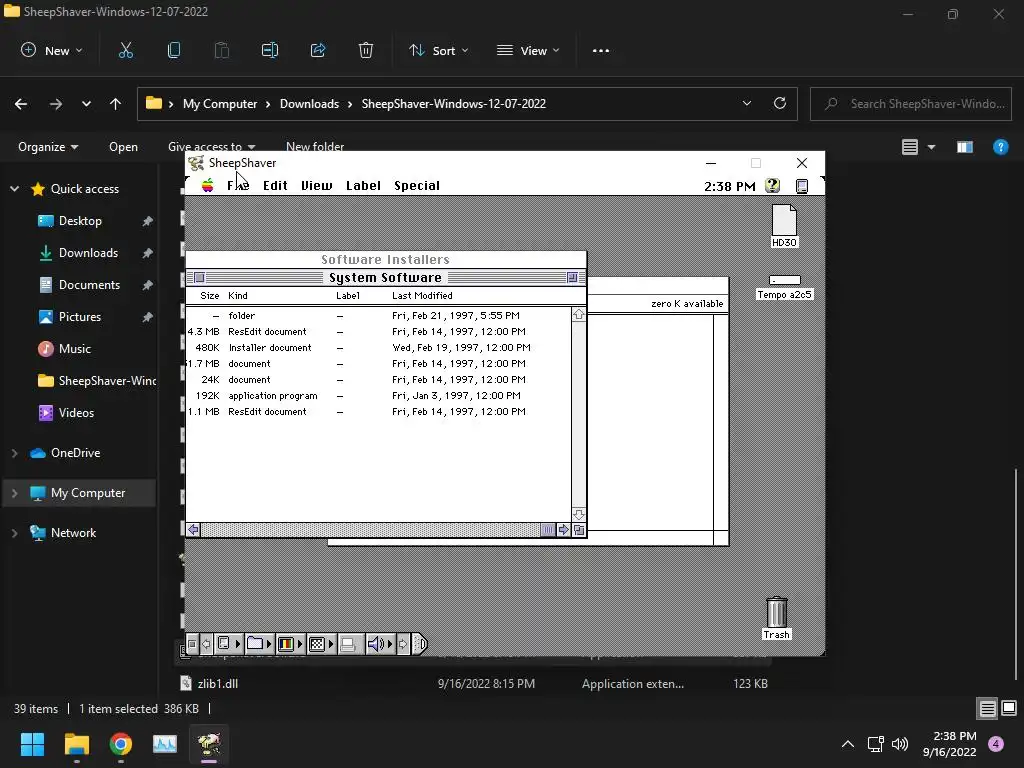Click the Control Strip scroll-right arrow

pyautogui.click(x=403, y=645)
